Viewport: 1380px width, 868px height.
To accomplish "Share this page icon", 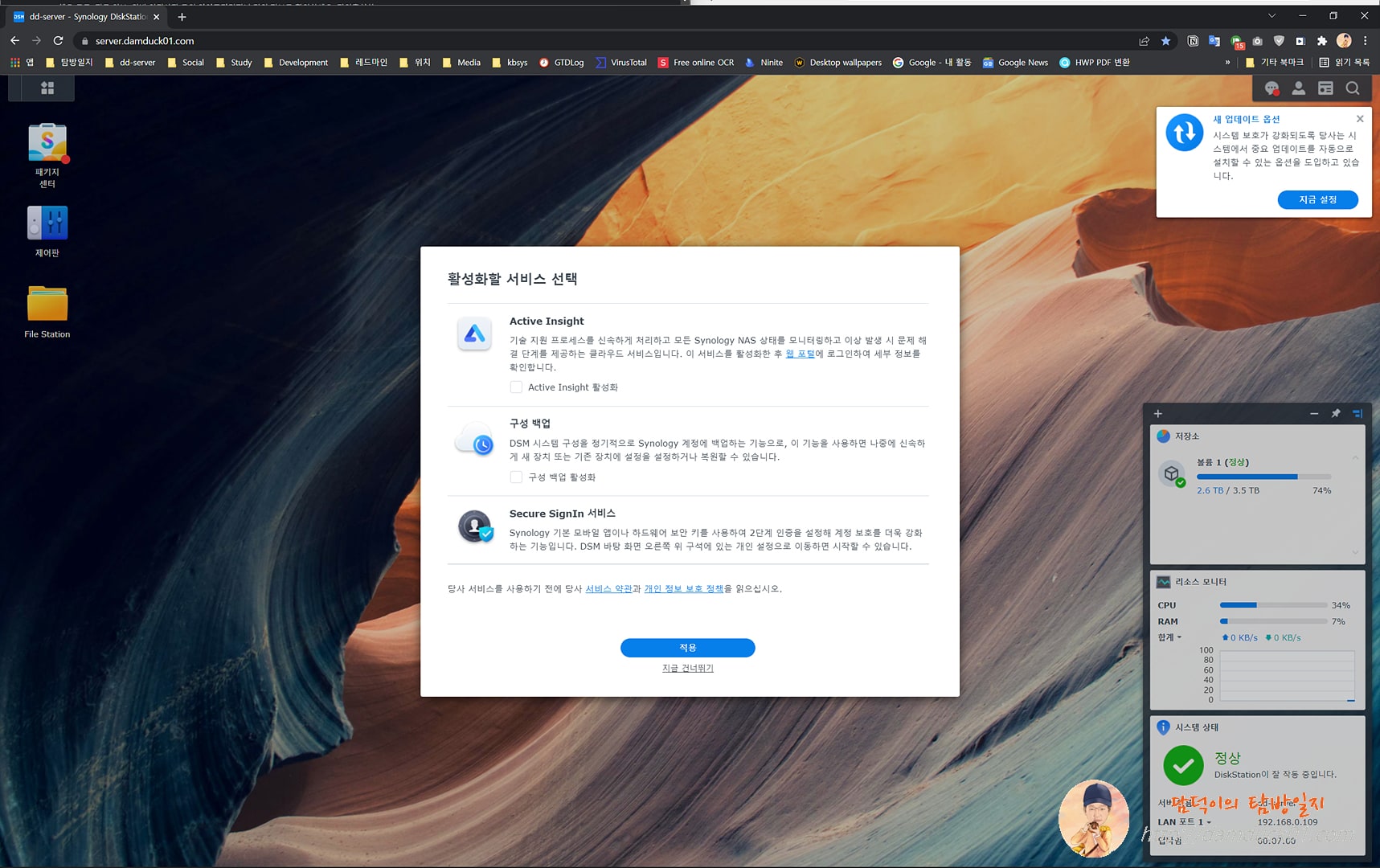I will pos(1144,41).
